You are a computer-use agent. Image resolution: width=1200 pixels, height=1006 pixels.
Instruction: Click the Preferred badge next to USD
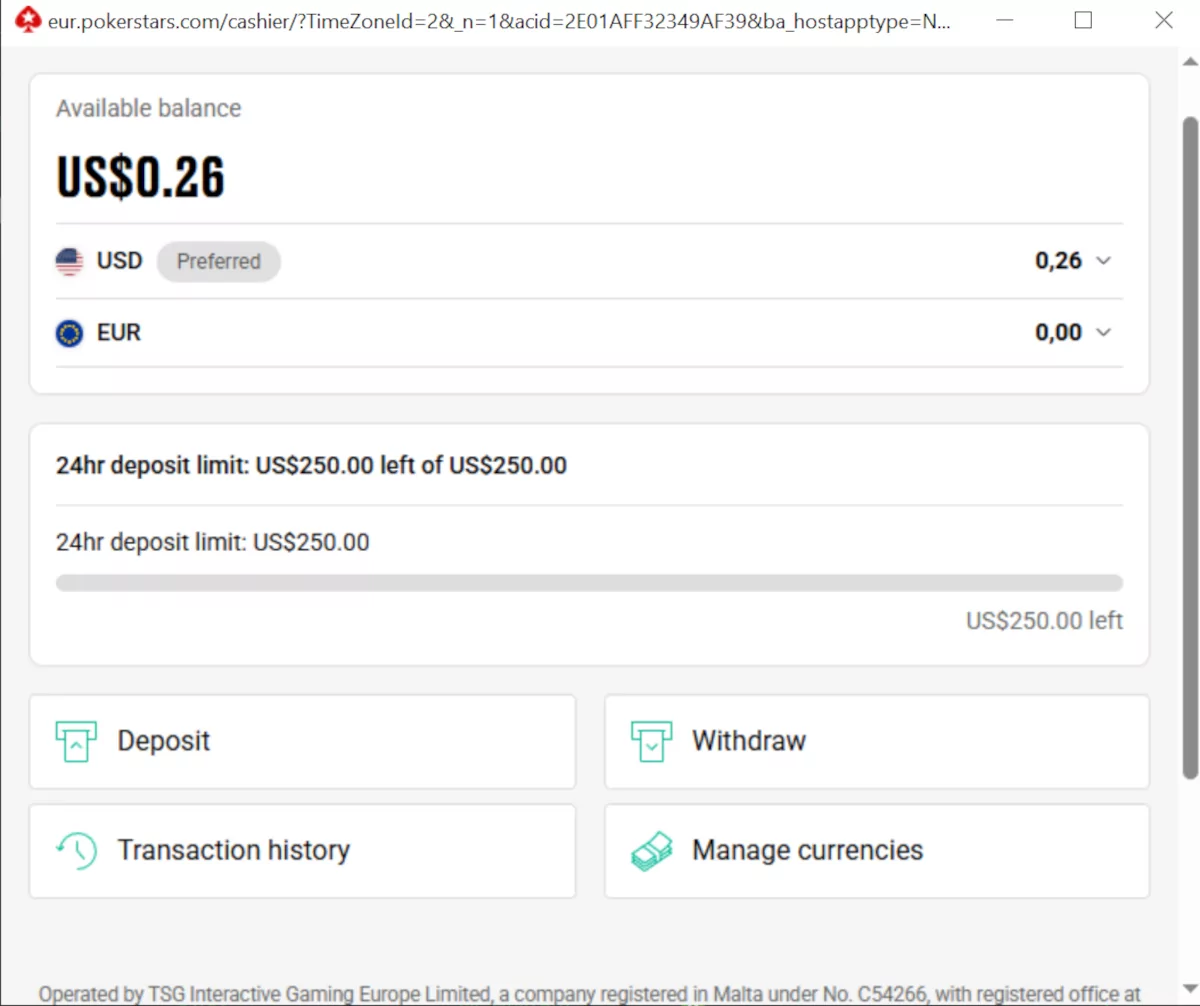coord(219,262)
